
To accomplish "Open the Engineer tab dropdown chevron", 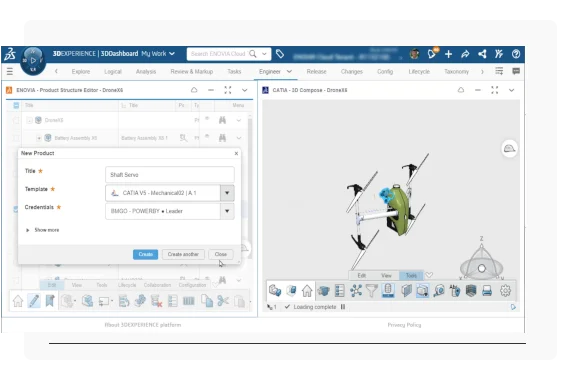I will tap(289, 71).
